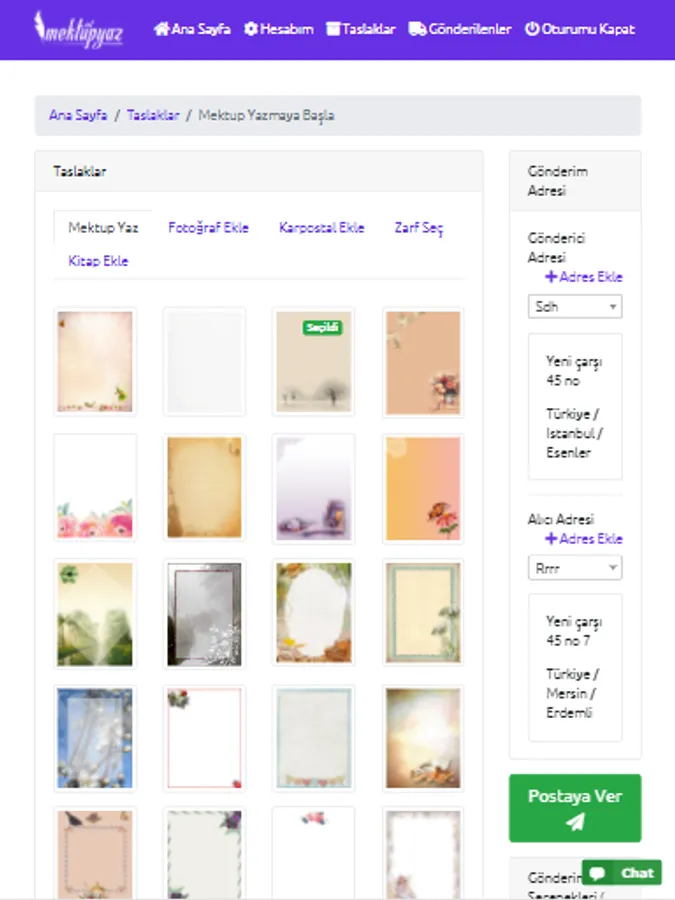
Task: Expand the Rrrr recipient address dropdown
Action: tap(575, 568)
